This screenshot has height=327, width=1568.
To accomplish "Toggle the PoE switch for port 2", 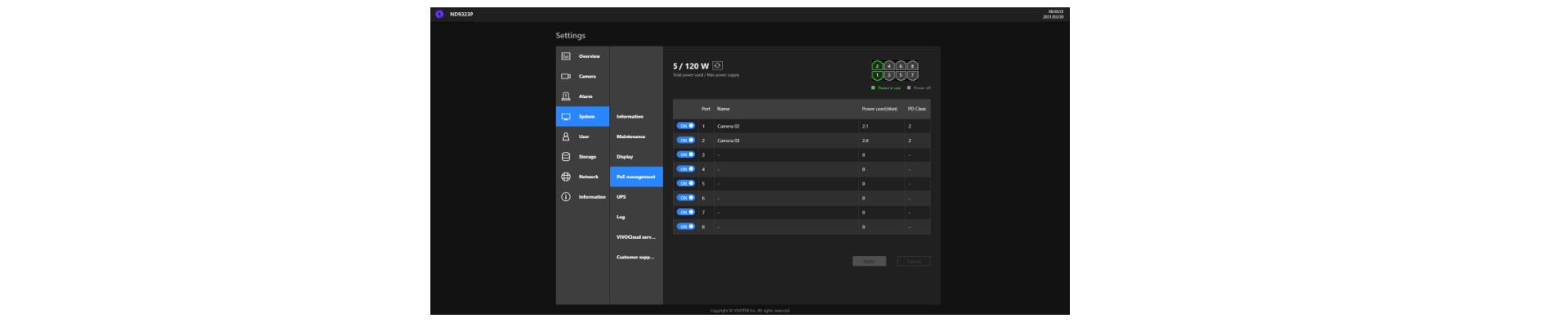I will (x=685, y=141).
